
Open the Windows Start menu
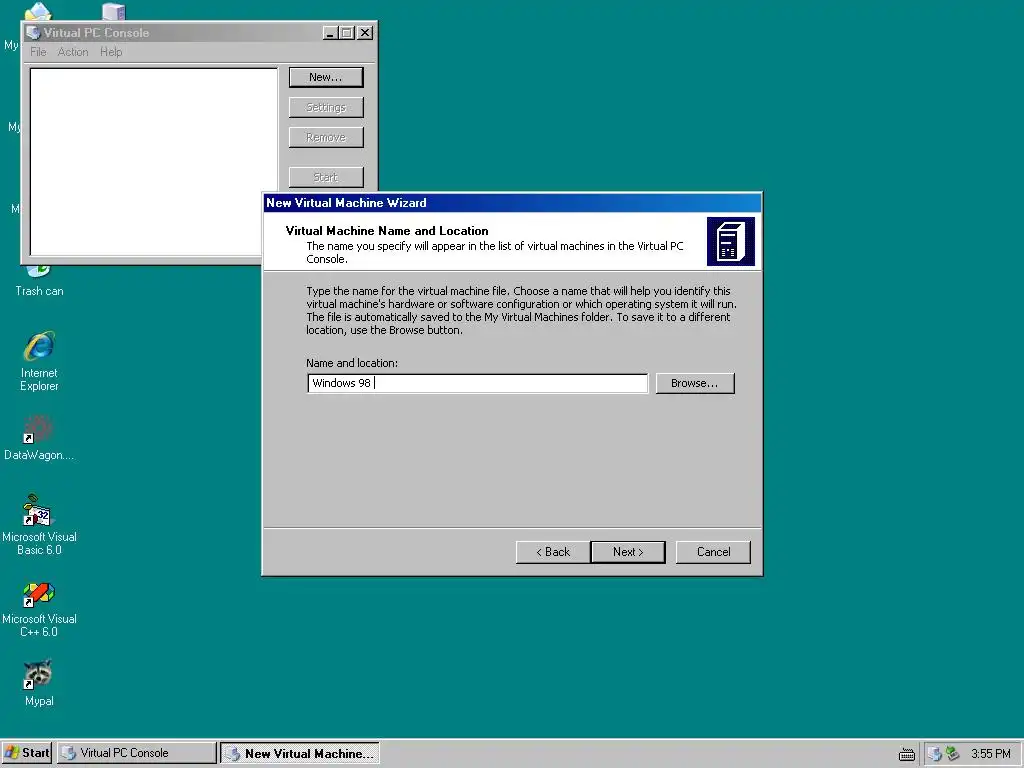[26, 753]
